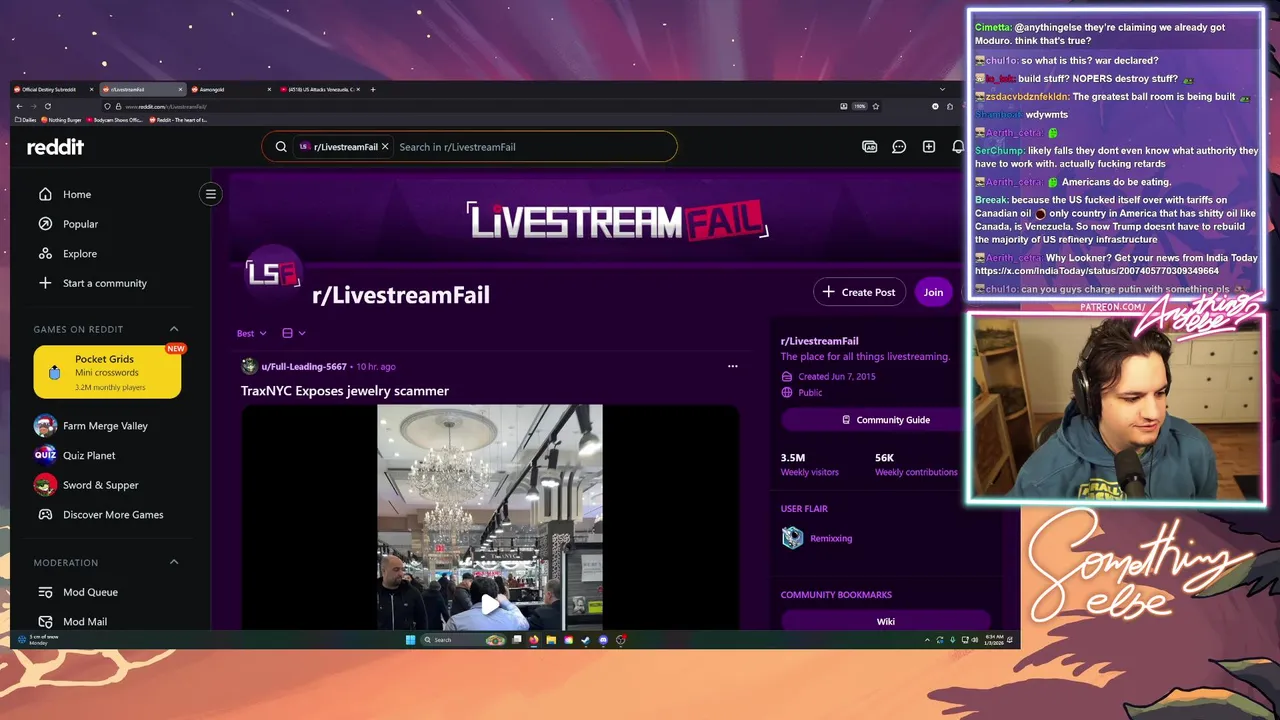This screenshot has width=1280, height=720.
Task: Open Steam from the taskbar
Action: point(585,640)
